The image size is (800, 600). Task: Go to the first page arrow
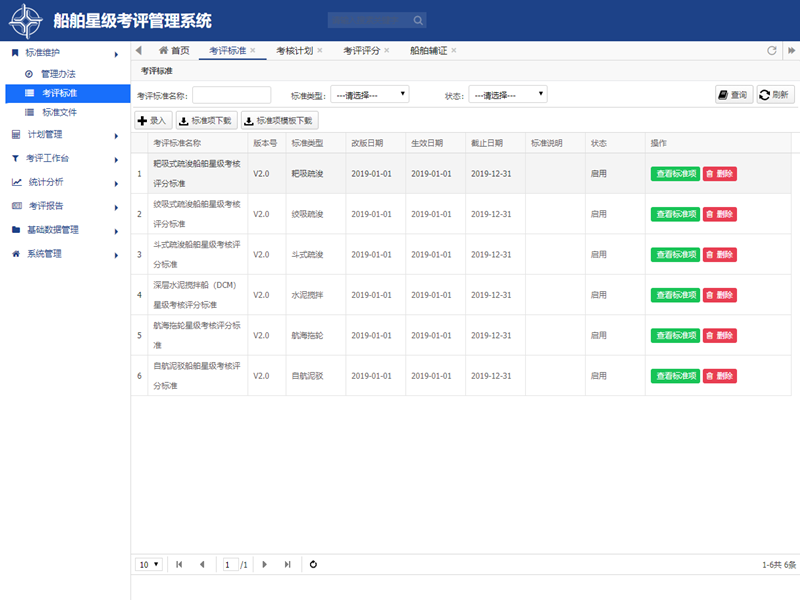pos(179,565)
